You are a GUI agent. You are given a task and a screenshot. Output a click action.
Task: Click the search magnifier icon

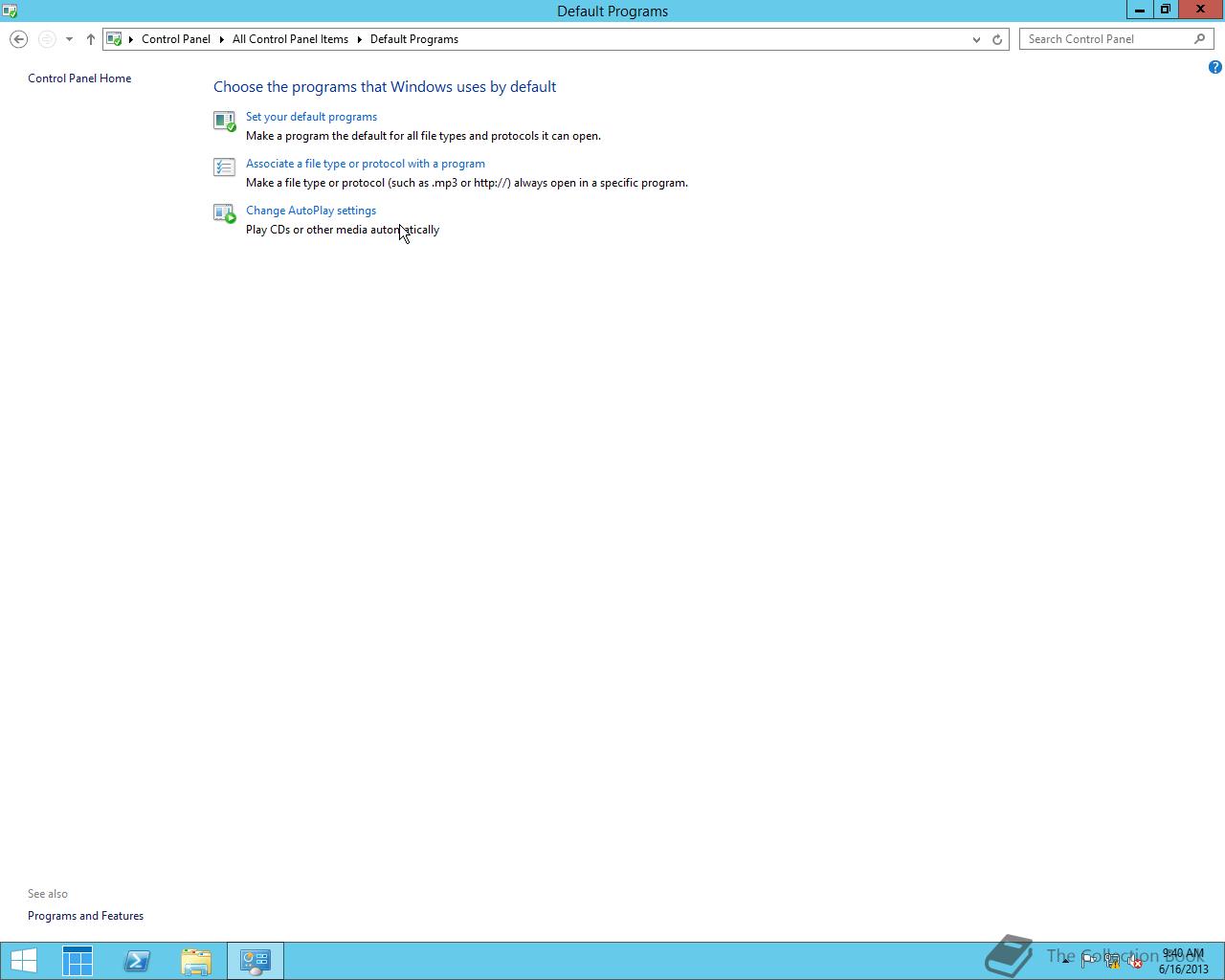pyautogui.click(x=1200, y=39)
